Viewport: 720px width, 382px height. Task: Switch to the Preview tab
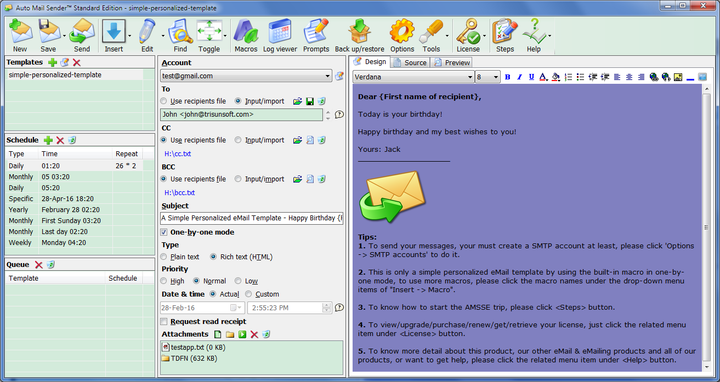point(452,62)
